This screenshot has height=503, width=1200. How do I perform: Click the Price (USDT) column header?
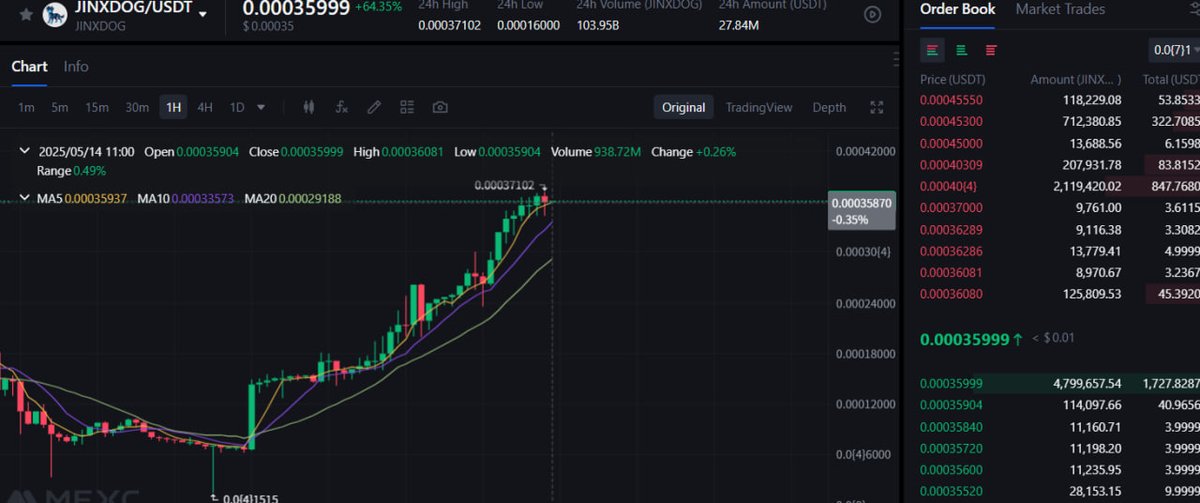pyautogui.click(x=952, y=79)
